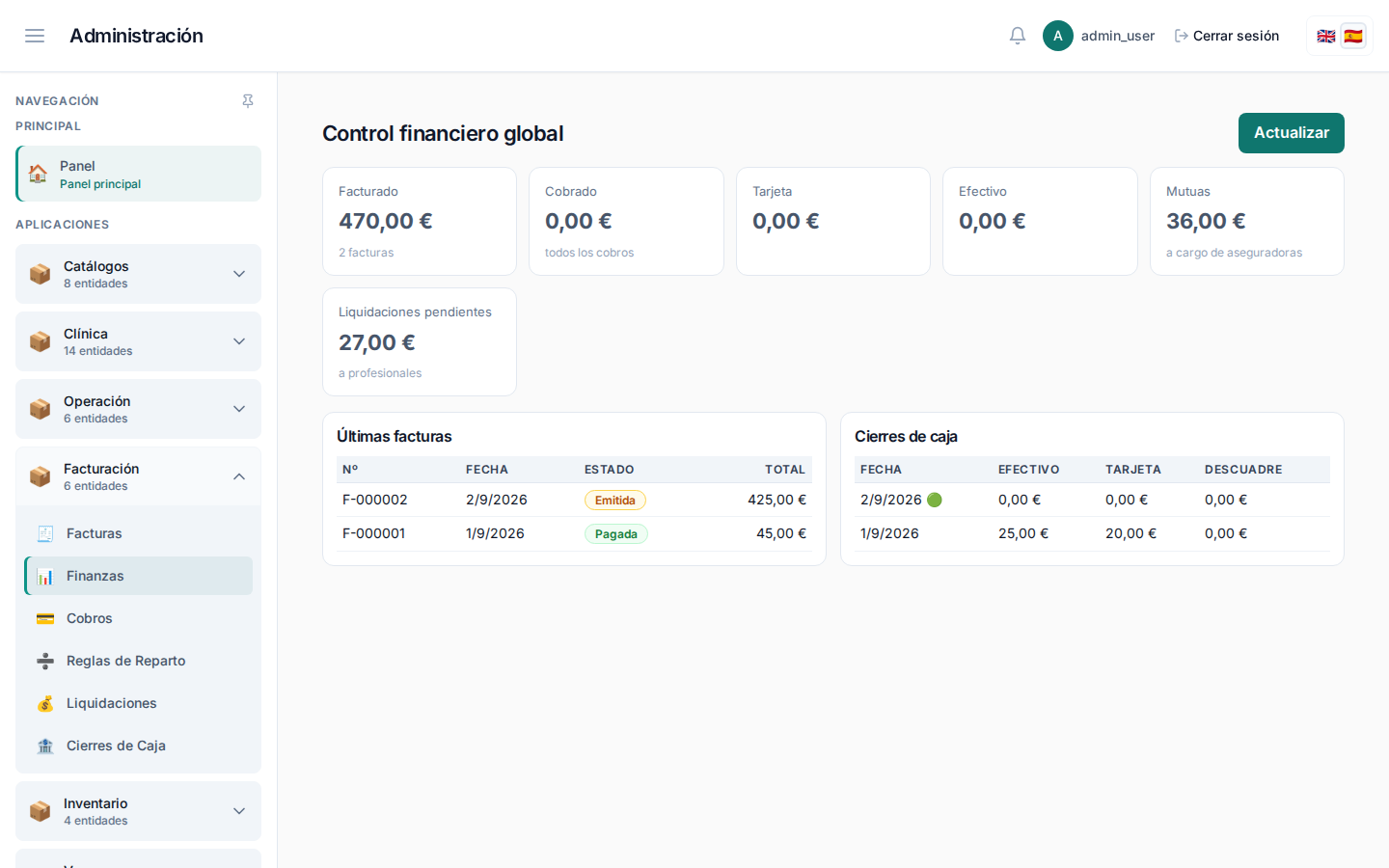Click the Tarjeta summary card
This screenshot has width=1389, height=868.
(833, 221)
